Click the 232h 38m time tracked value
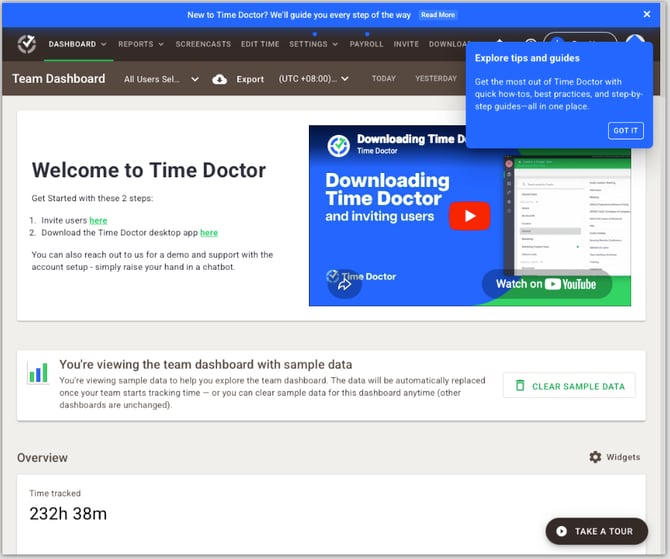Image resolution: width=670 pixels, height=559 pixels. pyautogui.click(x=68, y=514)
